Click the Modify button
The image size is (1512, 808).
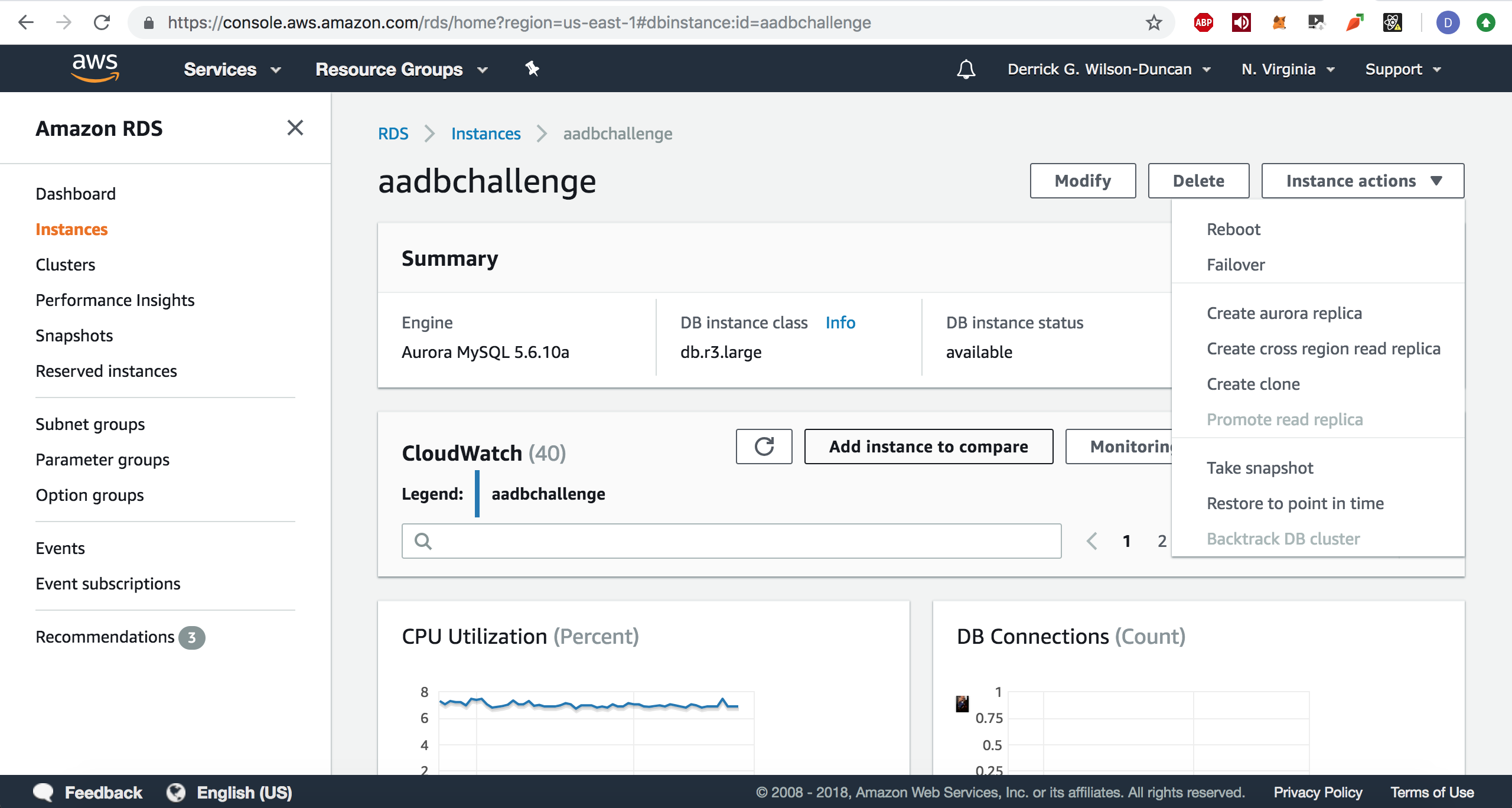click(1082, 181)
